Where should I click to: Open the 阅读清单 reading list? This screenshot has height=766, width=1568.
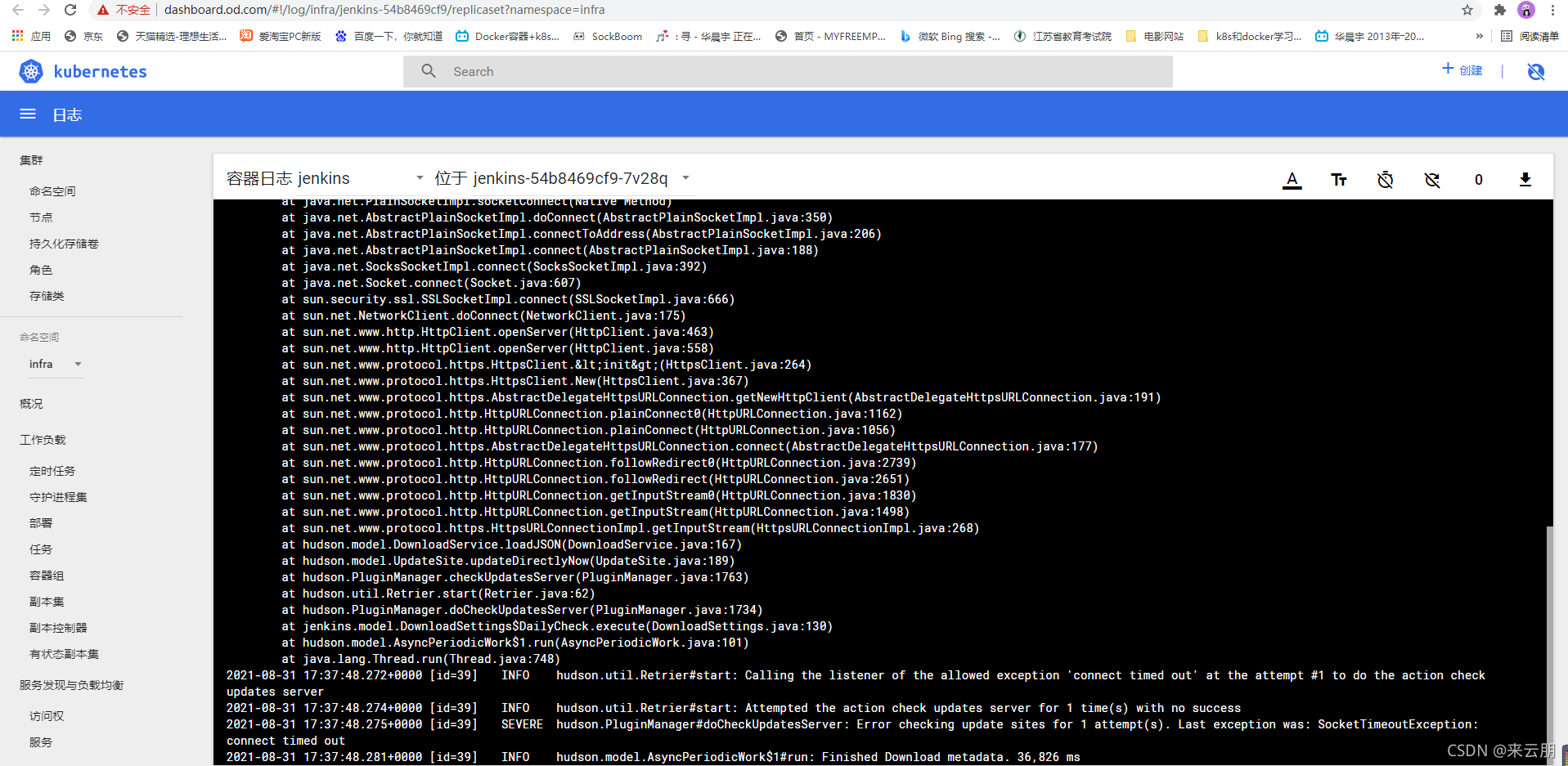pyautogui.click(x=1530, y=36)
